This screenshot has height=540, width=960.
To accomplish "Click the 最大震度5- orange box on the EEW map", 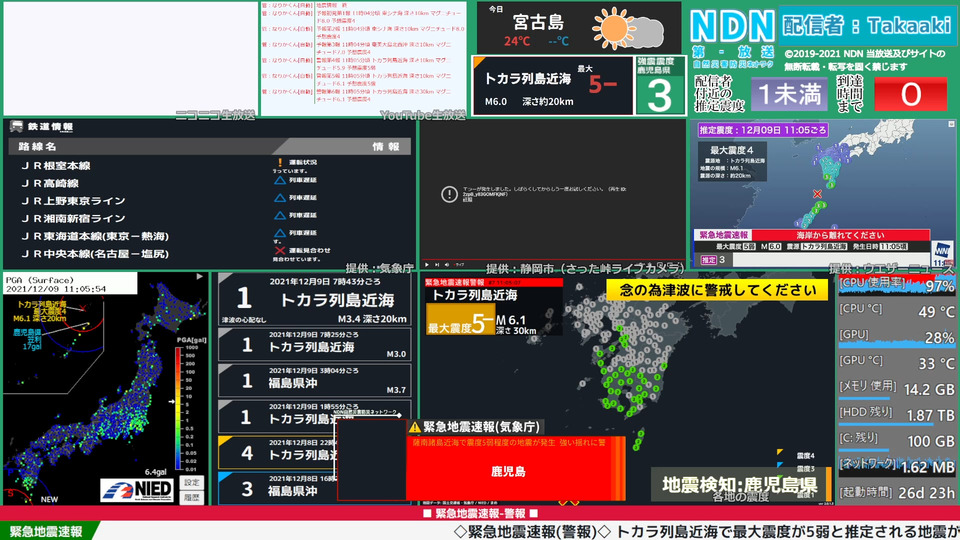I will pos(460,320).
